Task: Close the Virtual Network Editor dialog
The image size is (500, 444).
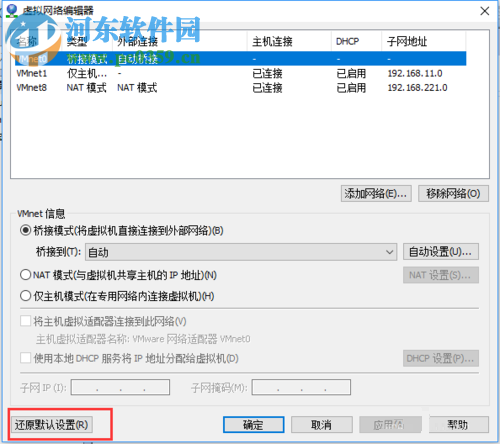Action: (x=485, y=11)
